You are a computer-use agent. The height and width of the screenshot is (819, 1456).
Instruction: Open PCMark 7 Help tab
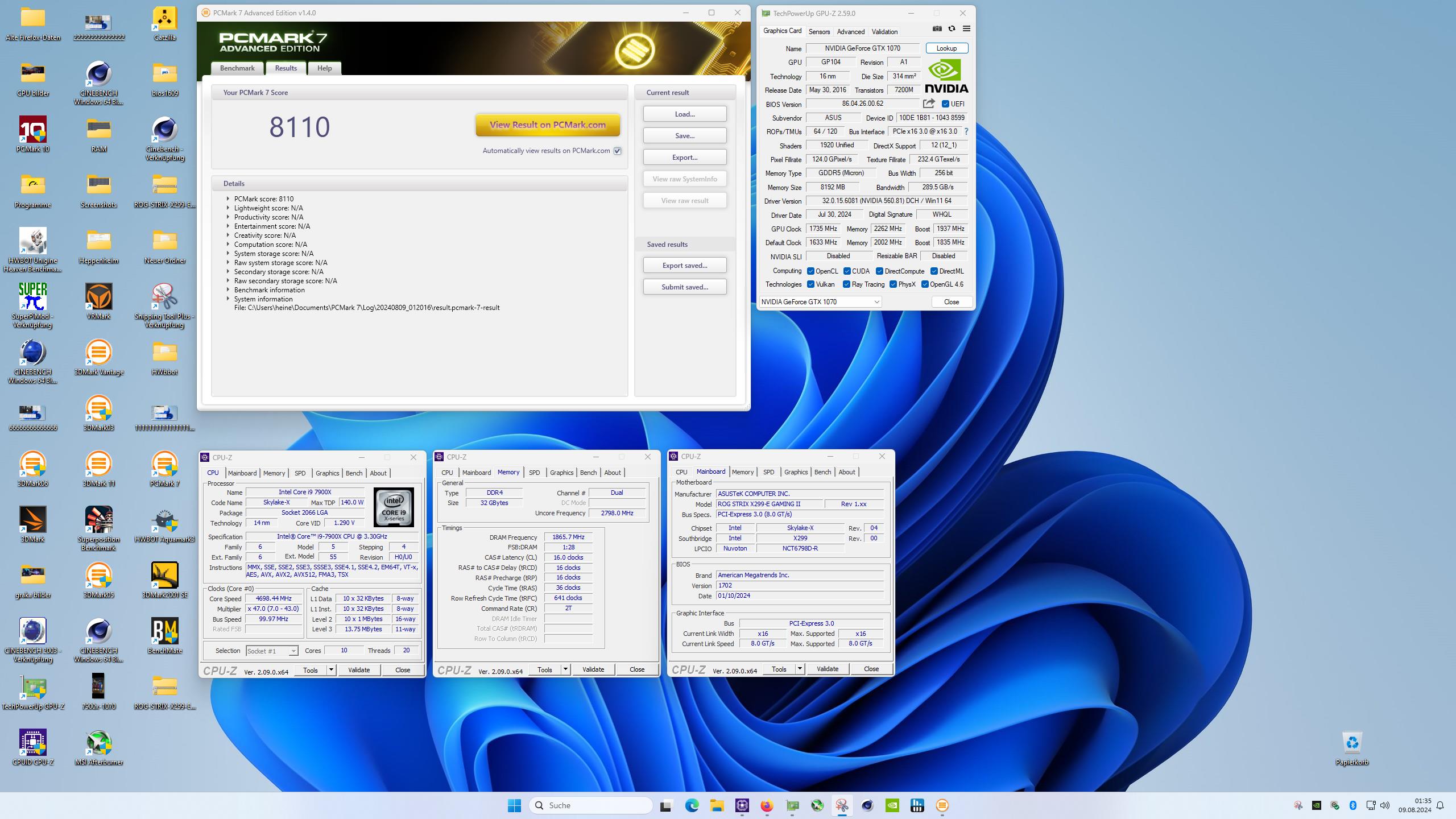tap(324, 68)
